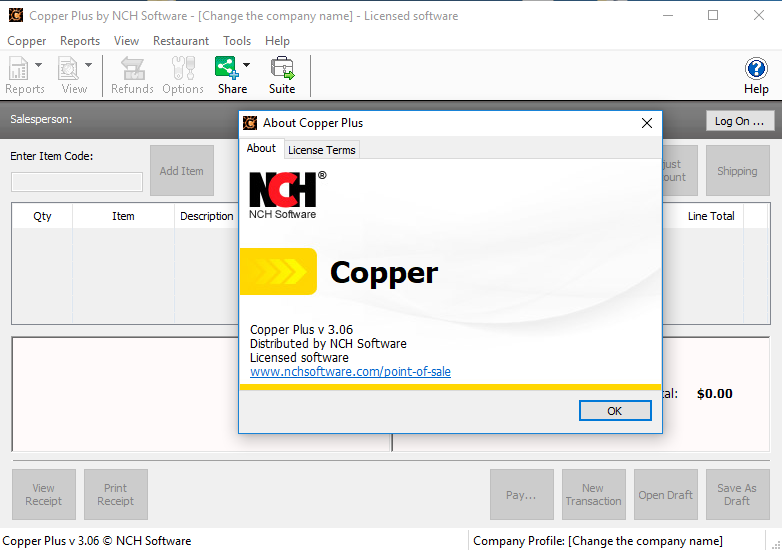Open the Restaurant menu
The image size is (782, 551).
click(181, 41)
